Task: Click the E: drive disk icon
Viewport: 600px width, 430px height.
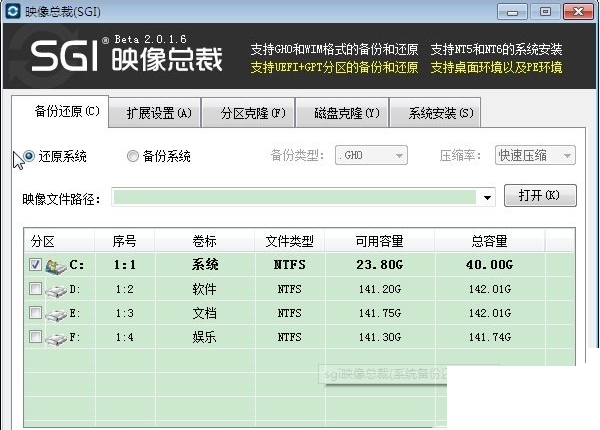Action: click(x=56, y=315)
